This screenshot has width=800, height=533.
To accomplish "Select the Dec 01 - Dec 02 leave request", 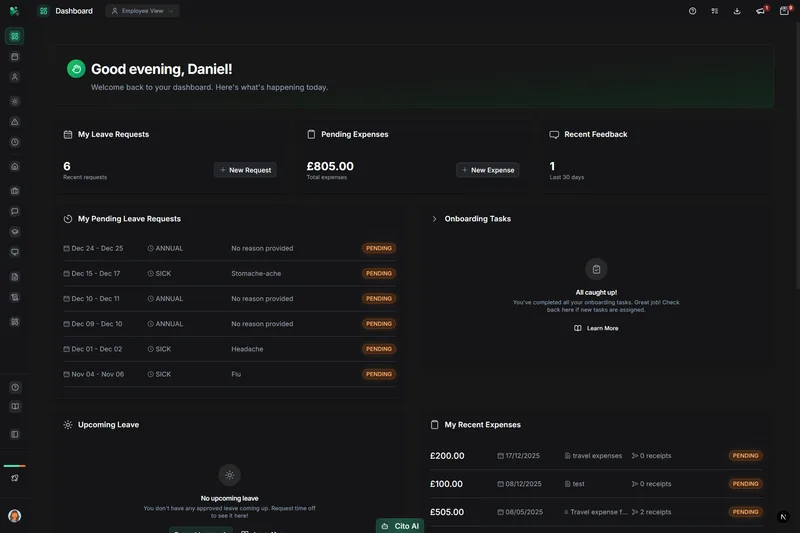I will (x=230, y=349).
